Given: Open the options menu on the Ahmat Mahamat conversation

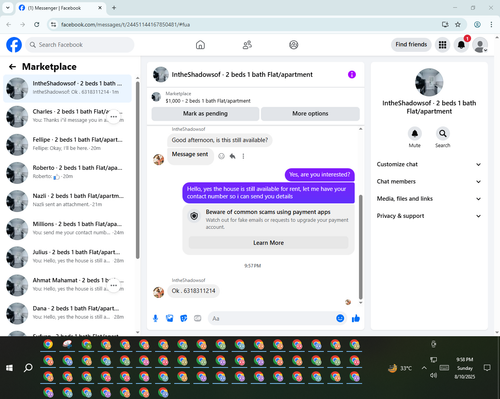Looking at the screenshot, I should [114, 285].
